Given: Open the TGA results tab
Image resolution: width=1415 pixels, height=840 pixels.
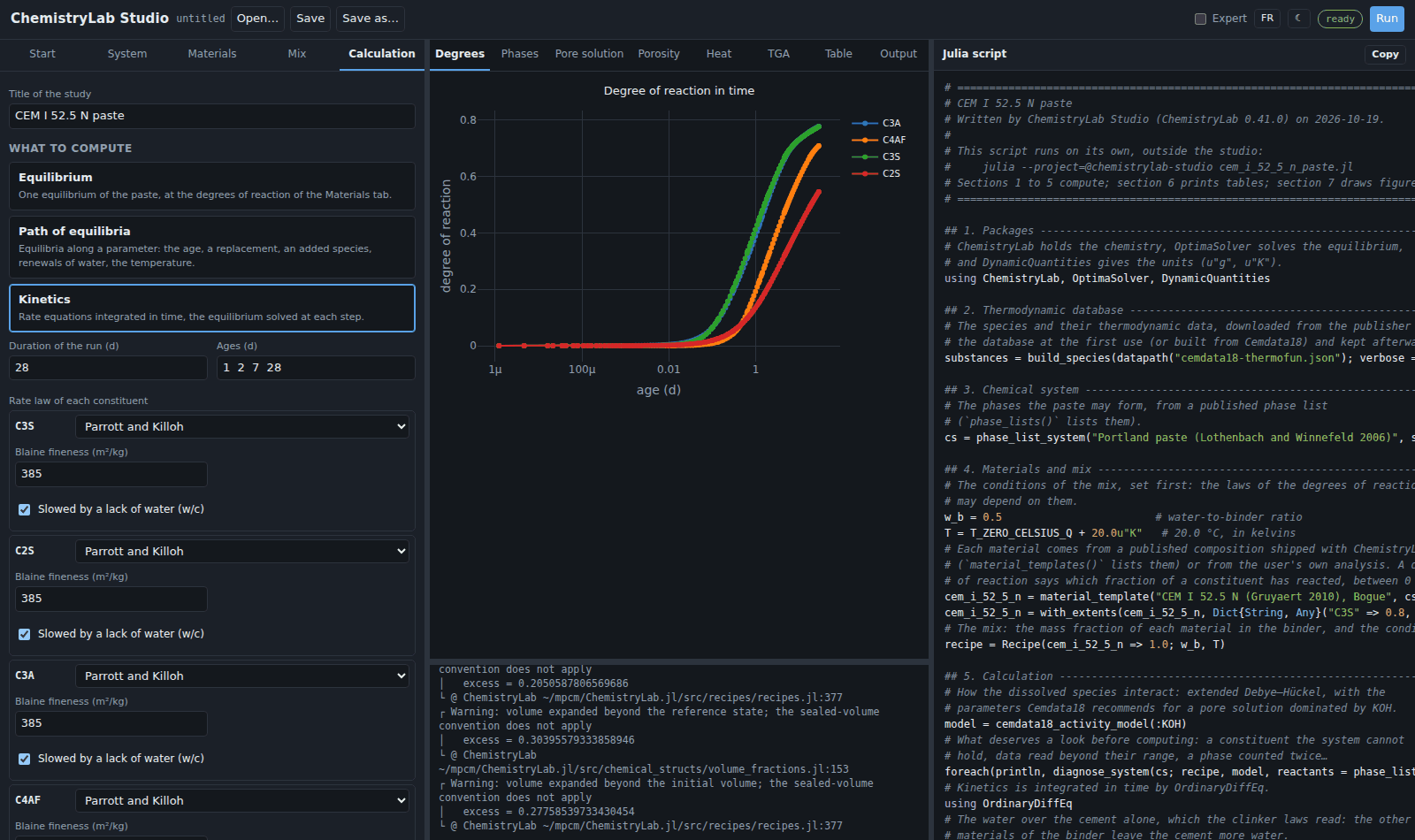Looking at the screenshot, I should pyautogui.click(x=778, y=54).
